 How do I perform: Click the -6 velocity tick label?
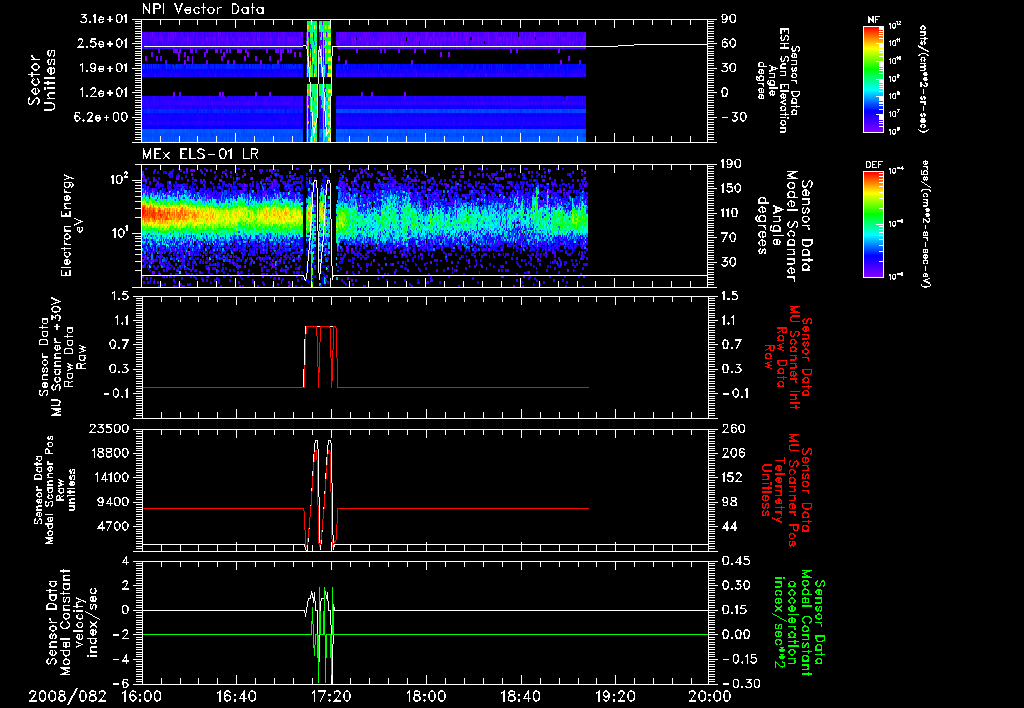click(123, 683)
